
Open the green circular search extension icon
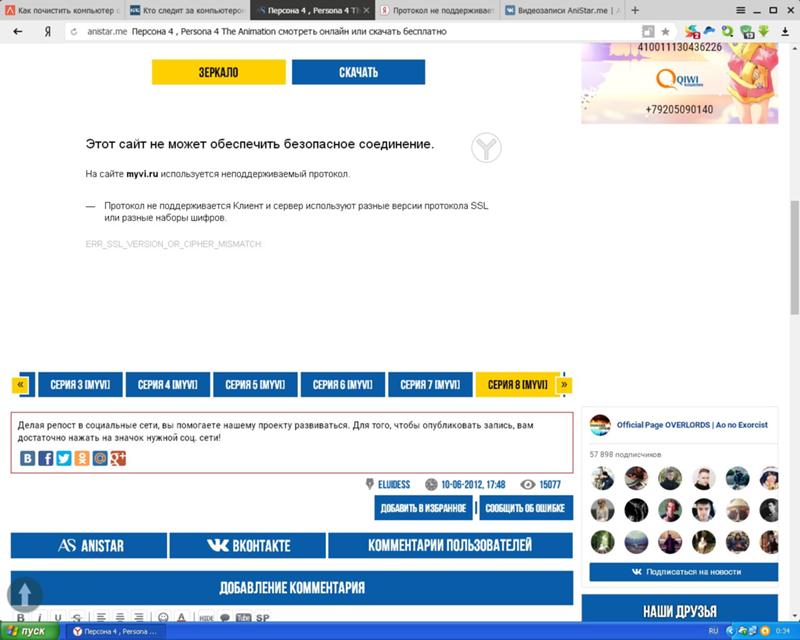(x=727, y=32)
